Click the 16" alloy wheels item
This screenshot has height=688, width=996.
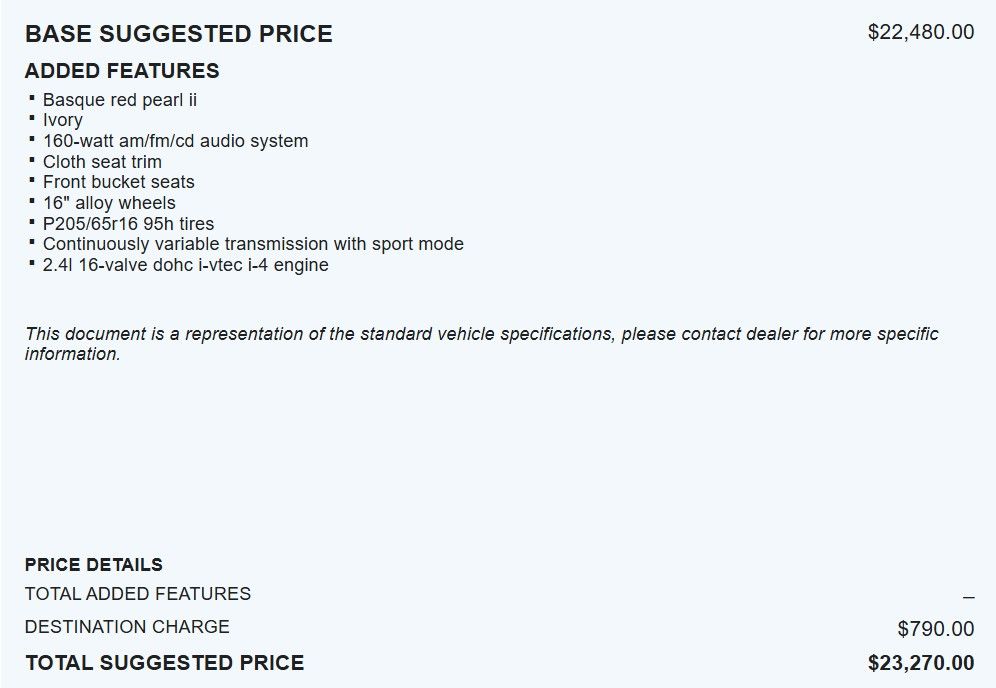109,203
